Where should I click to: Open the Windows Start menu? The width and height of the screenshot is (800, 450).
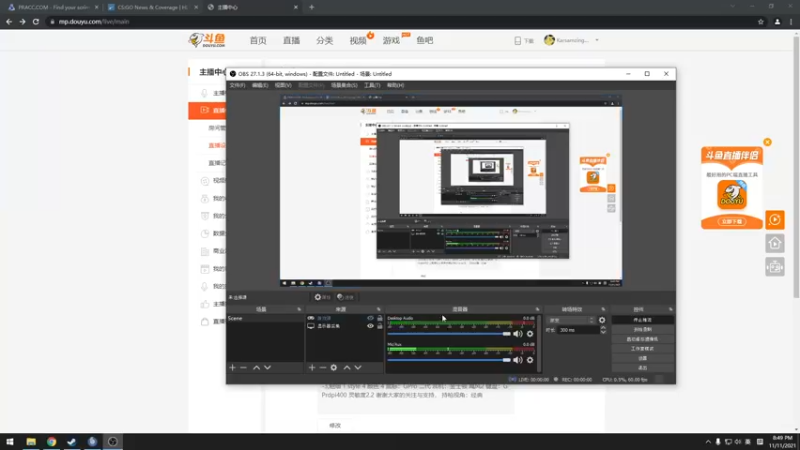10,441
